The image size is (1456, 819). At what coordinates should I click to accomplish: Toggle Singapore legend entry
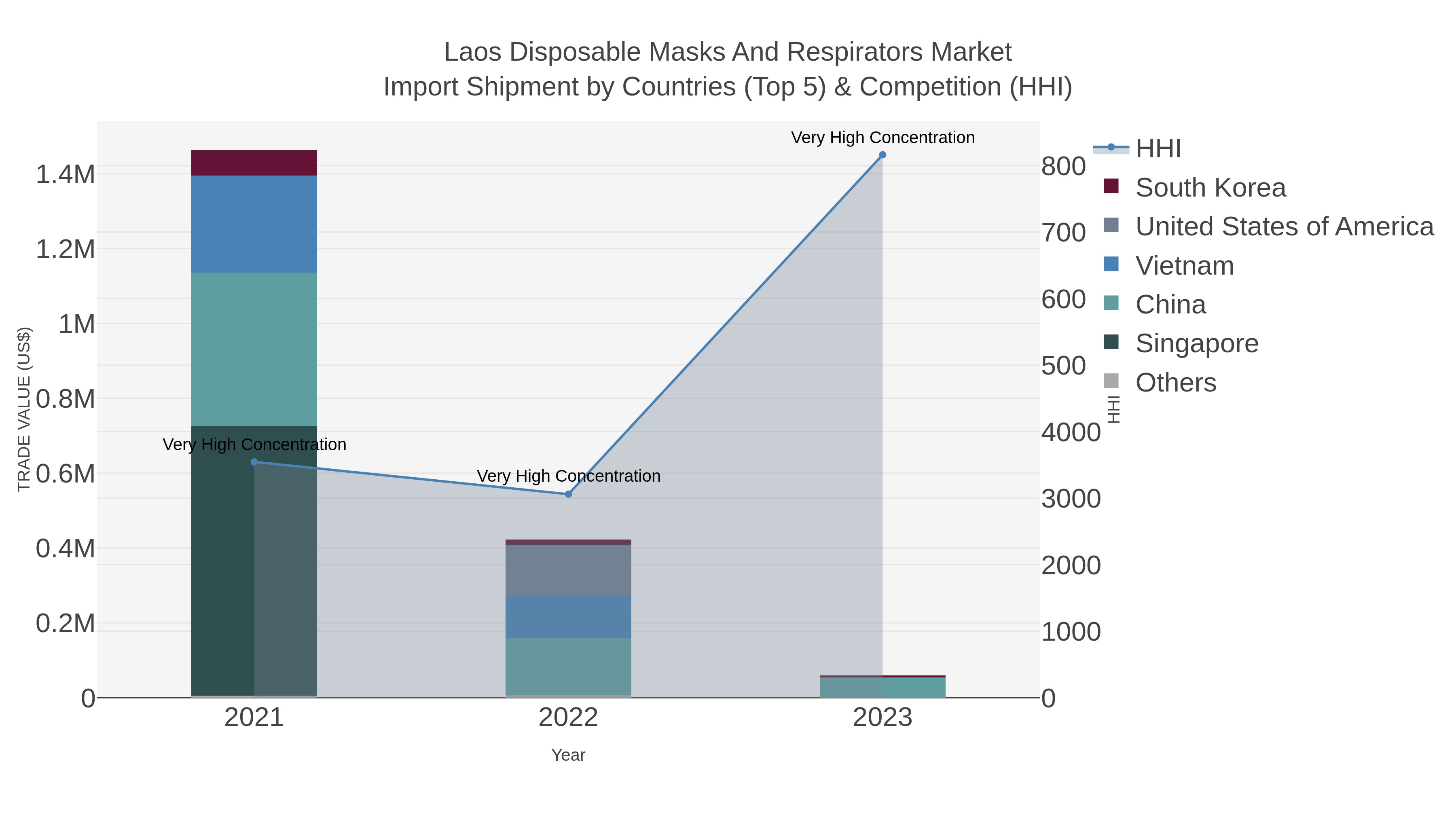1181,343
